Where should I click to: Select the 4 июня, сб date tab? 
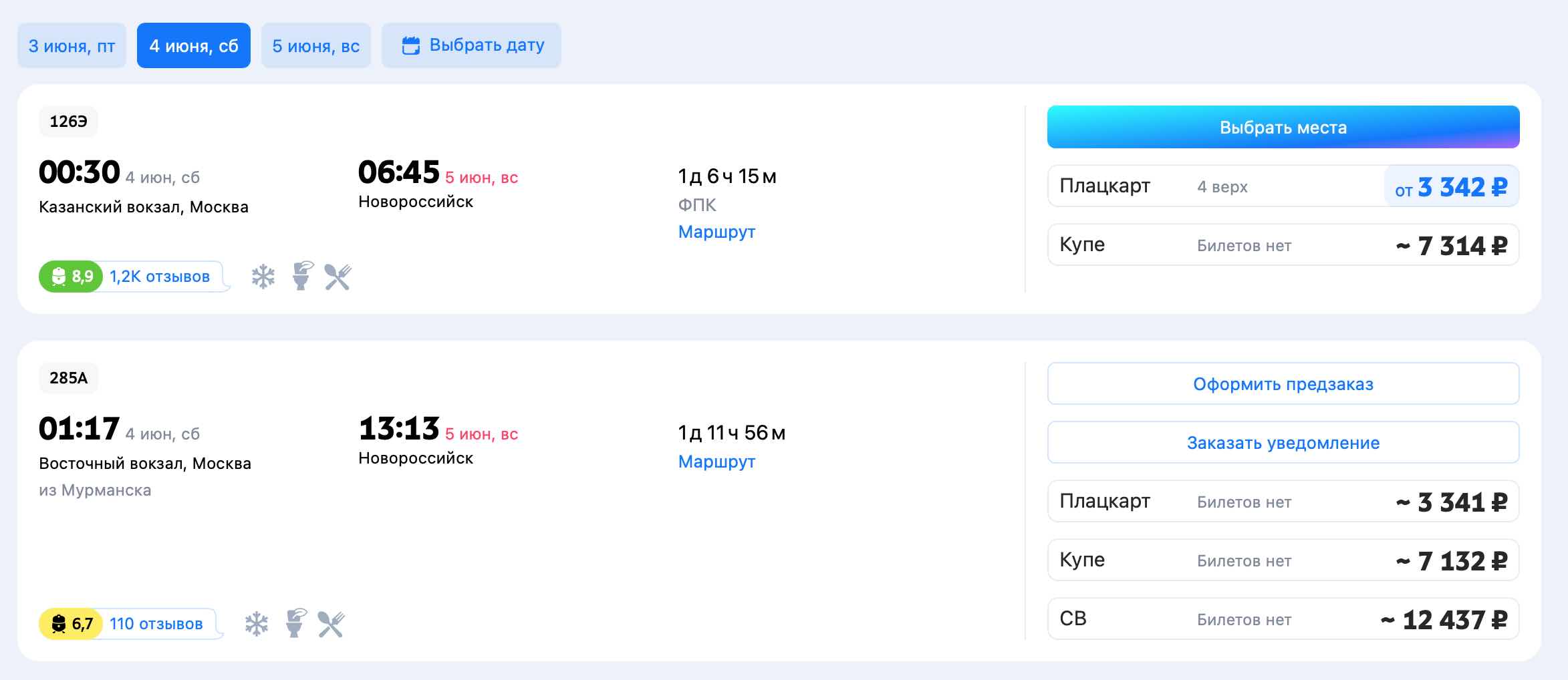point(194,45)
